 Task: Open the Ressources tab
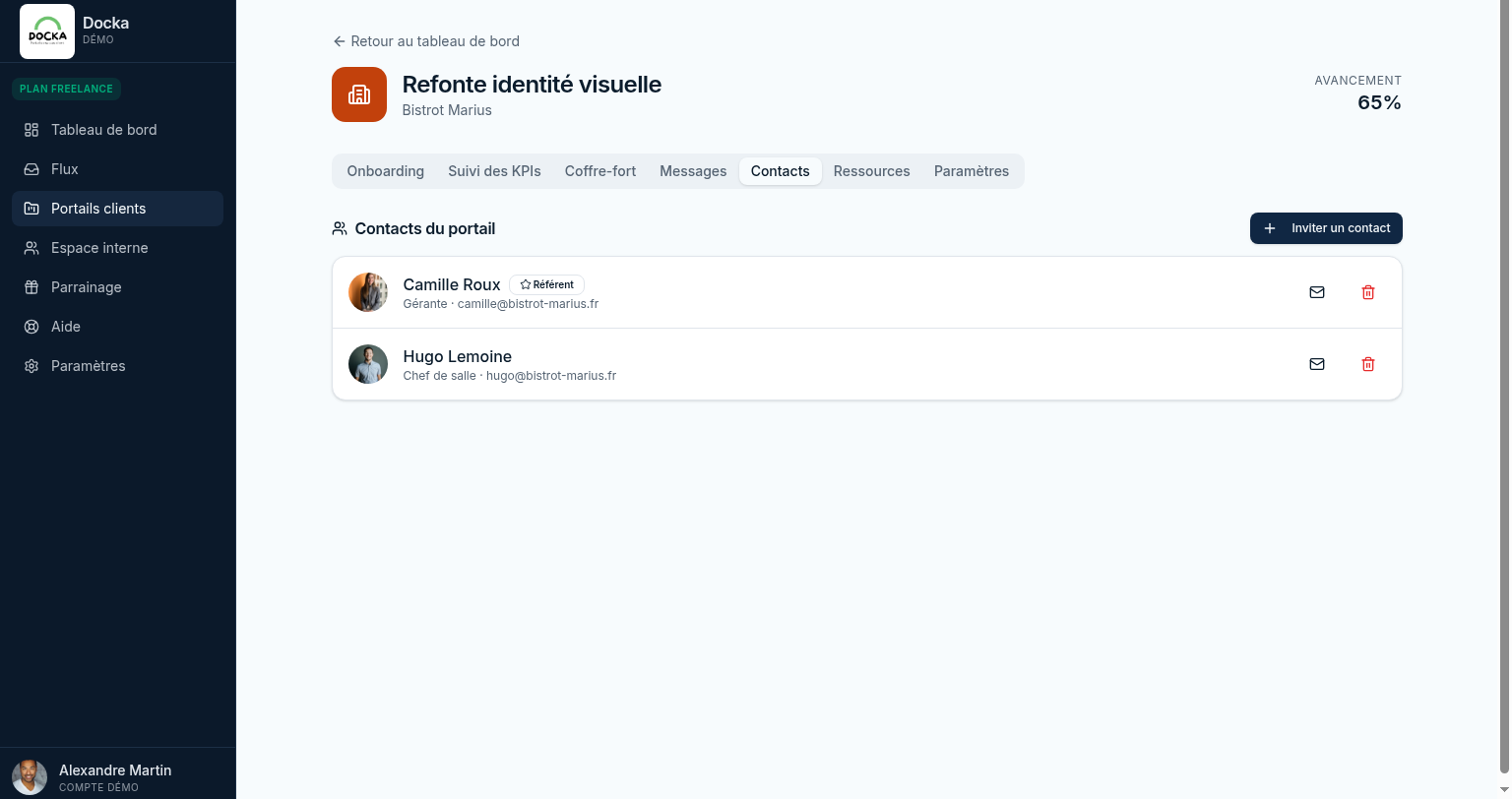pos(872,171)
